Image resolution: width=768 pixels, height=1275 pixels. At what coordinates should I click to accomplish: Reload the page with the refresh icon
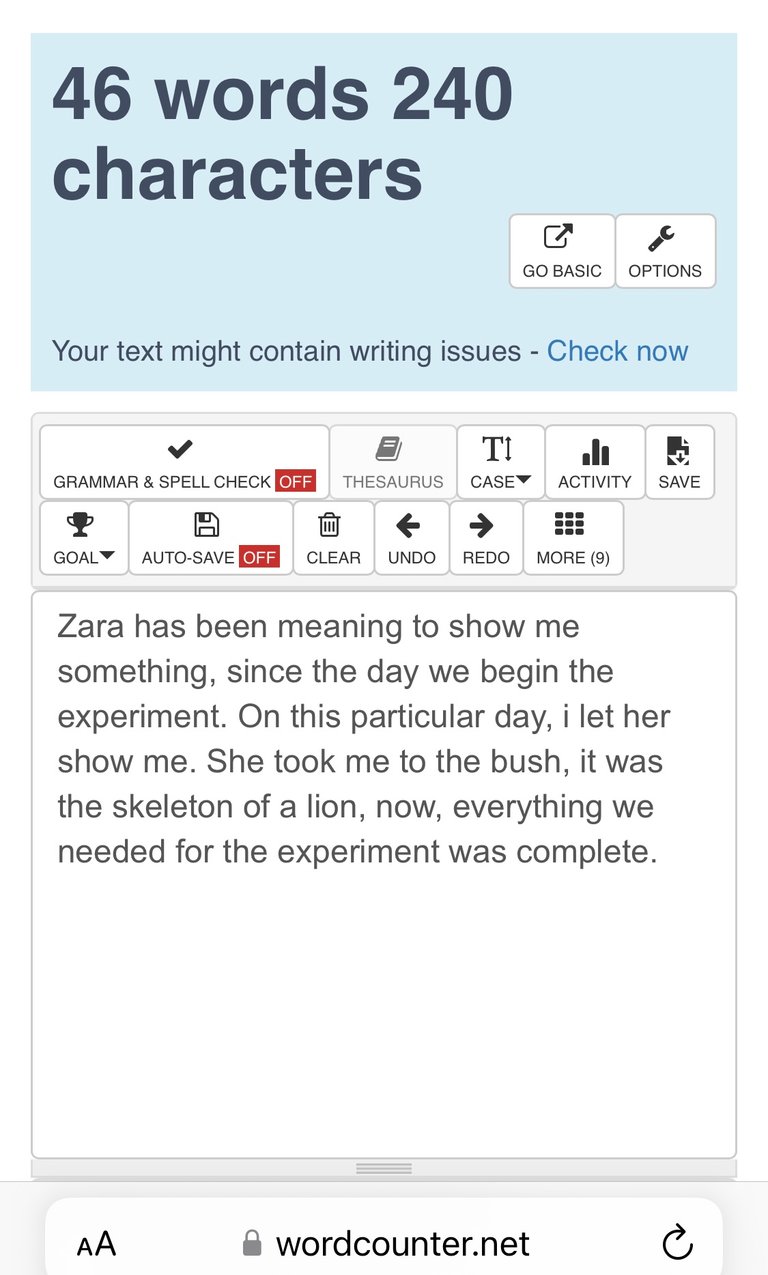[678, 1243]
